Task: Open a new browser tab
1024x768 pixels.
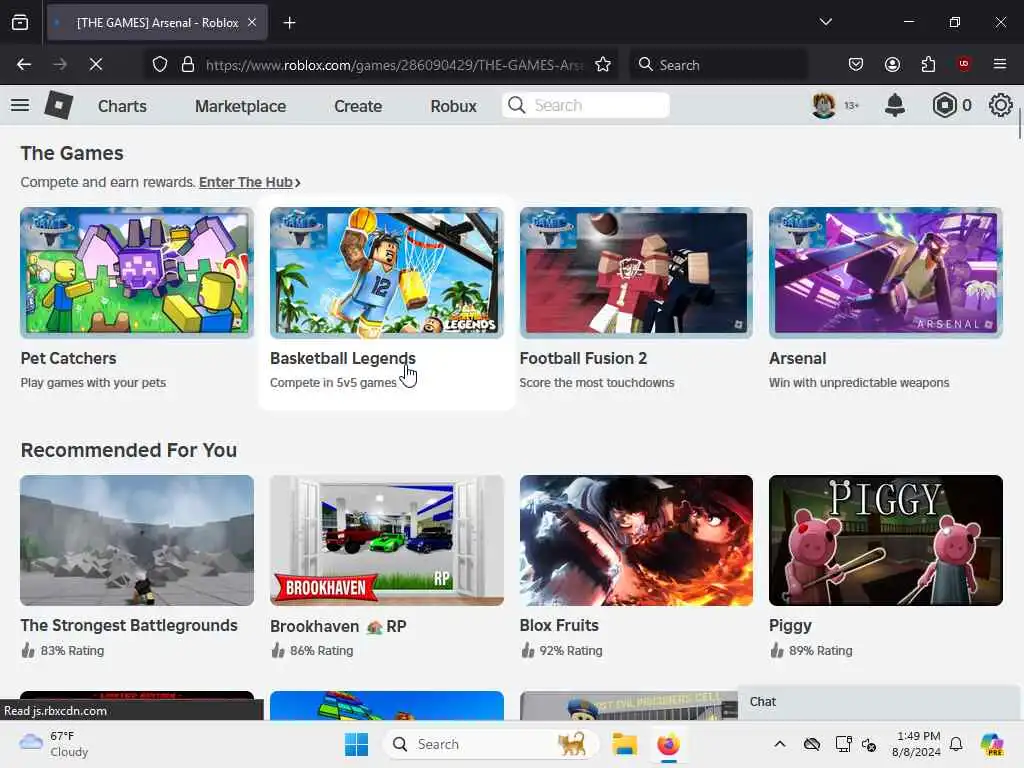Action: pyautogui.click(x=289, y=23)
